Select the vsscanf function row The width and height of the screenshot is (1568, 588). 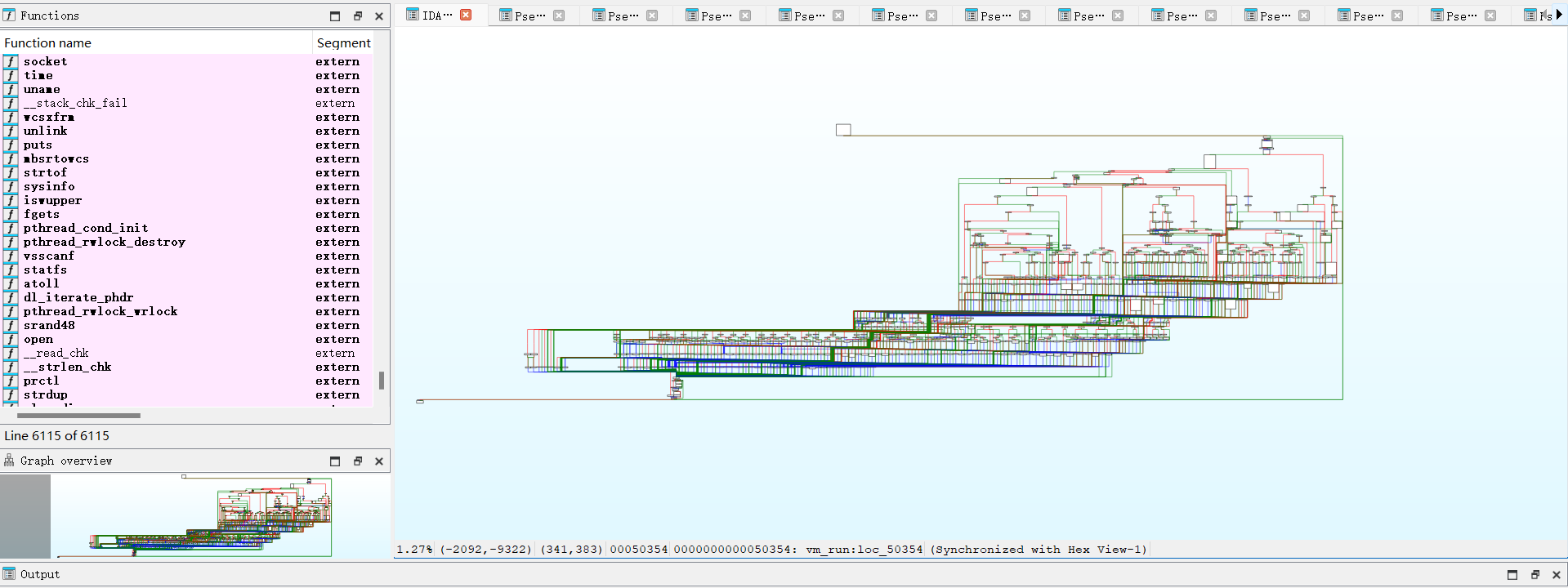click(187, 256)
